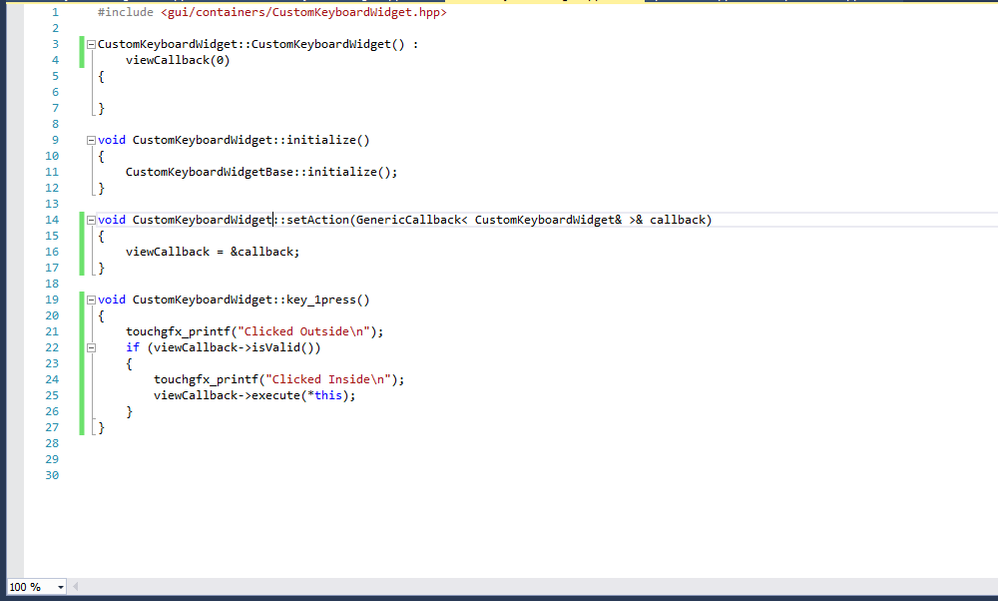Click CustomKeyboardWidget::key_1press() function name

click(251, 300)
